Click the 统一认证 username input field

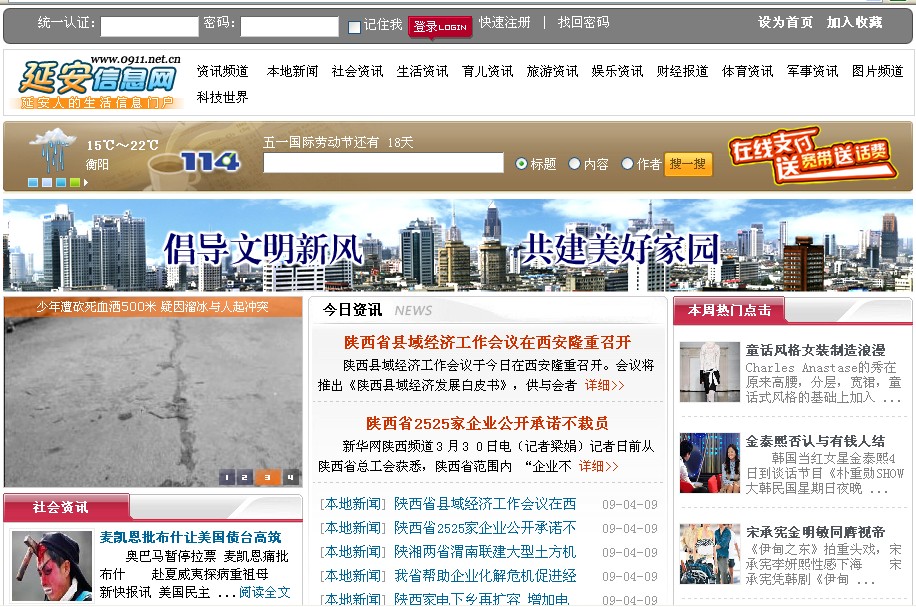coord(150,26)
